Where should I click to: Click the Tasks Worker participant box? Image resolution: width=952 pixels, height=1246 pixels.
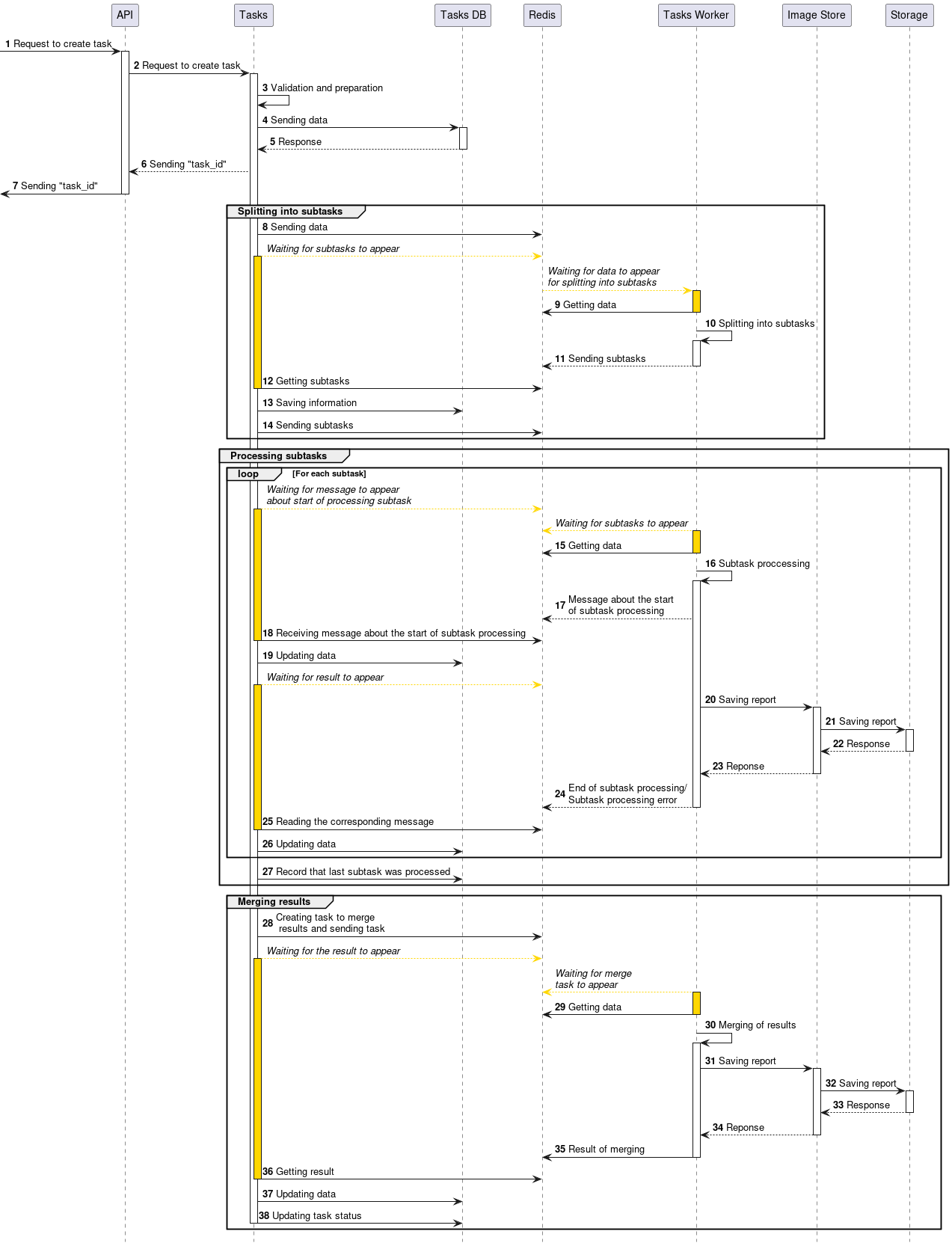[x=695, y=15]
